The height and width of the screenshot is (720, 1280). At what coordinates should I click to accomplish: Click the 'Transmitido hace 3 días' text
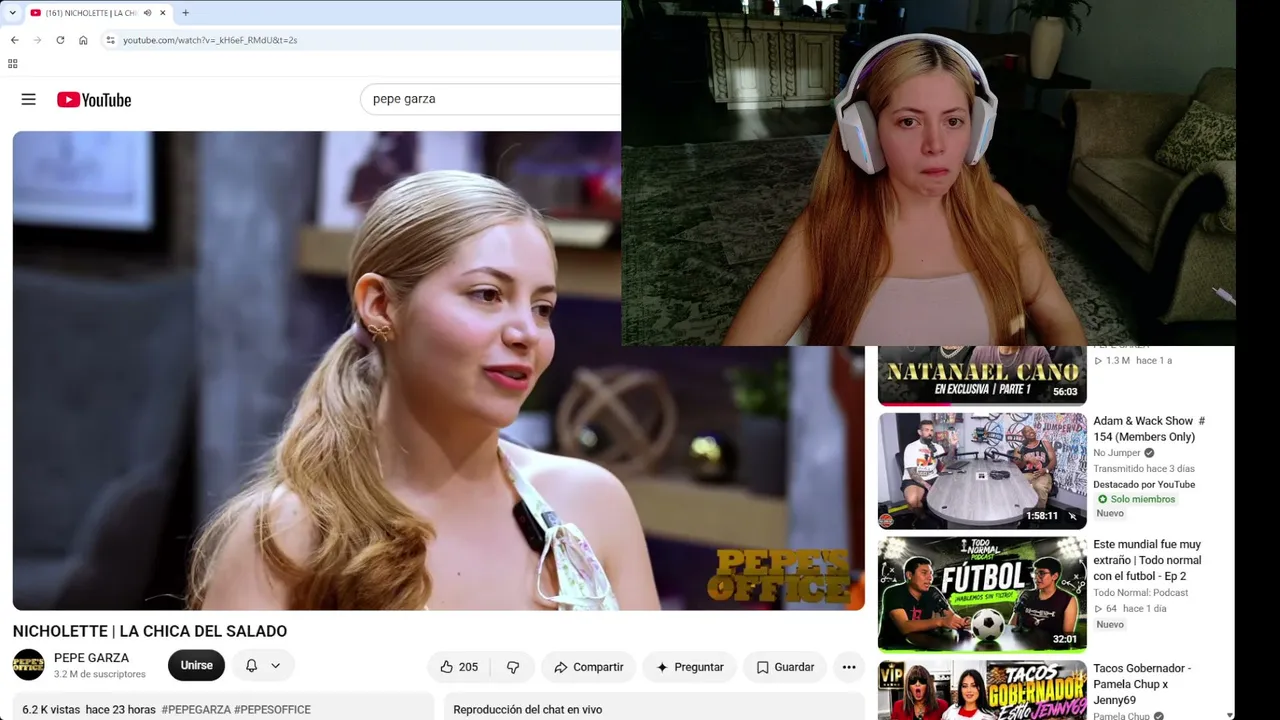(1144, 469)
